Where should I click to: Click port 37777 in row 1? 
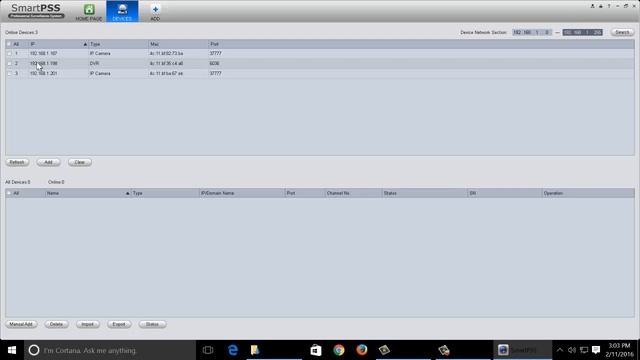(216, 53)
